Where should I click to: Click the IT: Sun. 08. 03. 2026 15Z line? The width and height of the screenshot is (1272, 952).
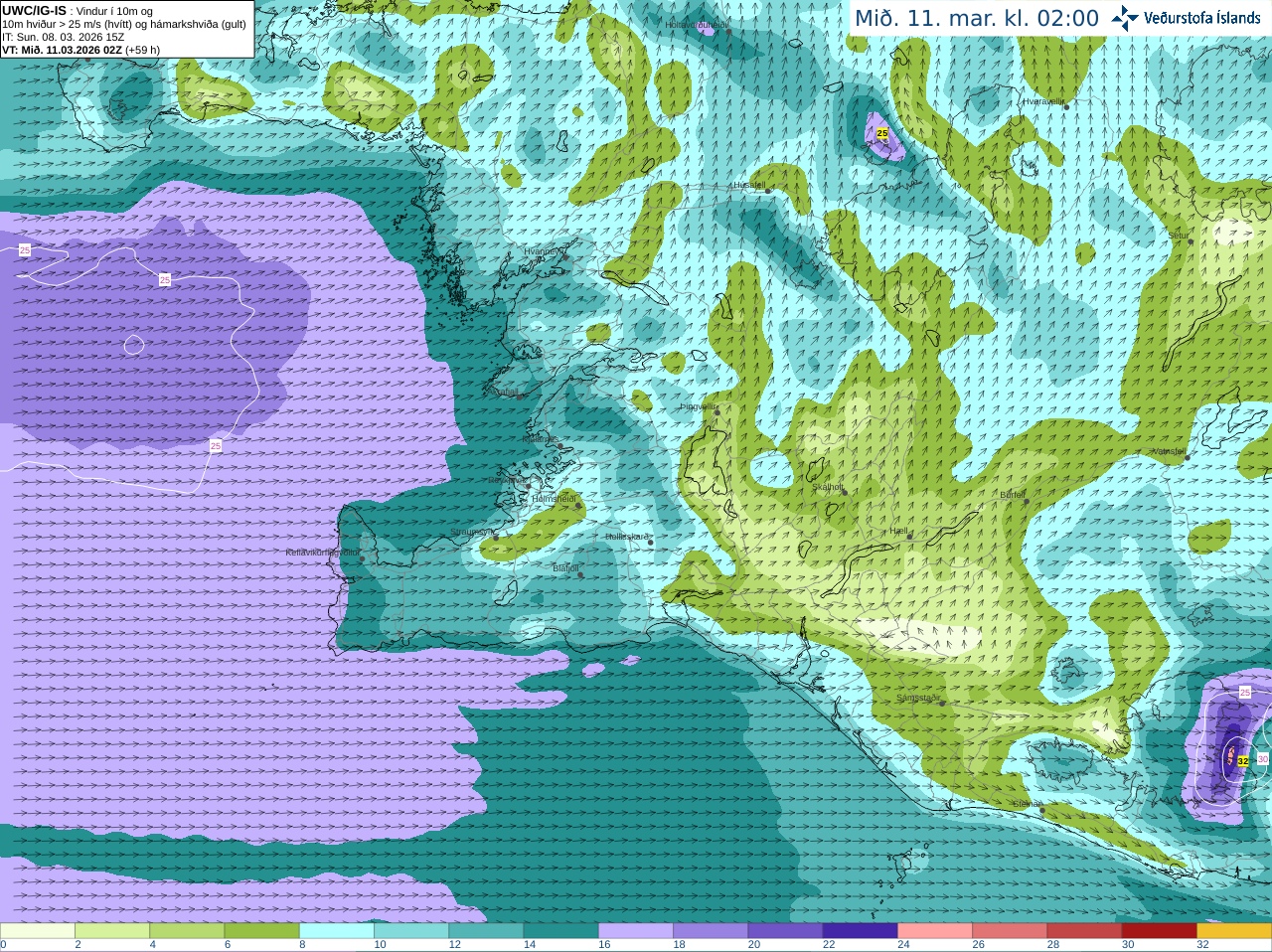(64, 37)
